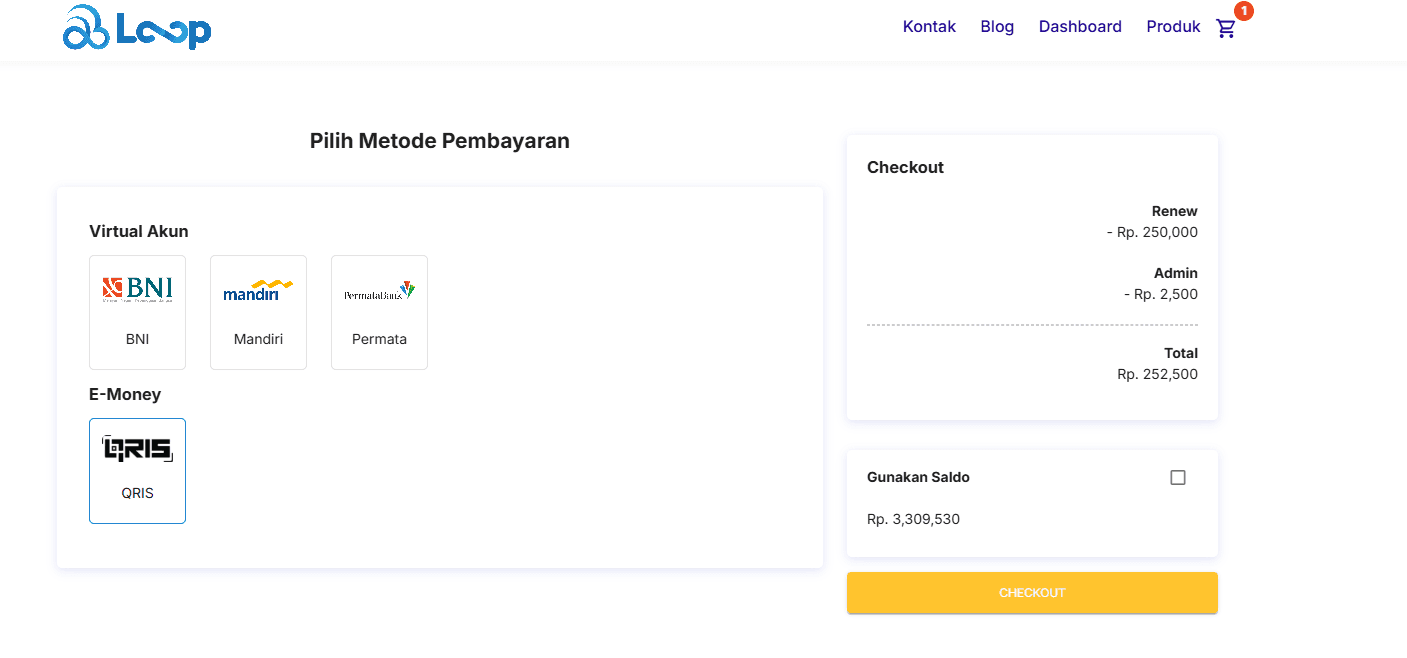1407x658 pixels.
Task: Click the Permata payment option card
Action: tap(379, 312)
